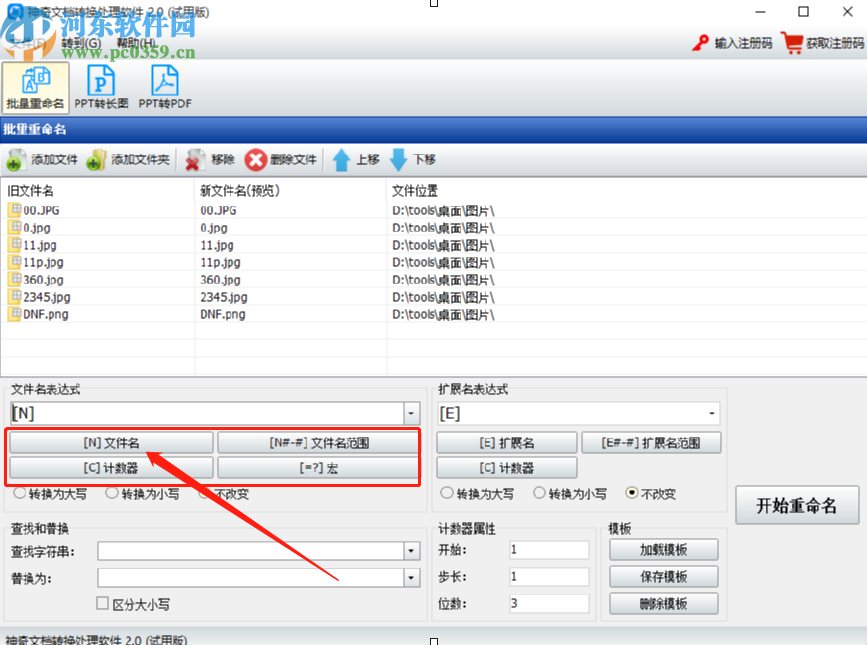Open the filename expression [N] dropdown
This screenshot has width=867, height=645.
(409, 412)
